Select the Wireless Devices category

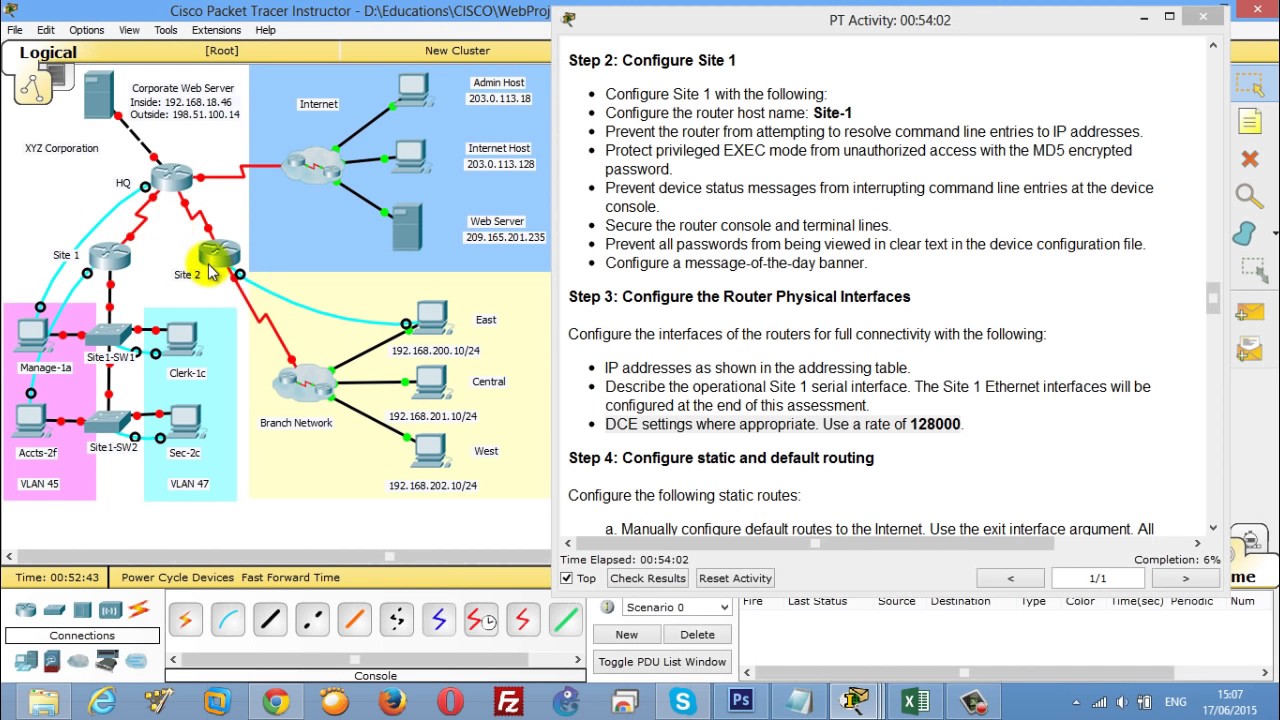click(x=110, y=610)
